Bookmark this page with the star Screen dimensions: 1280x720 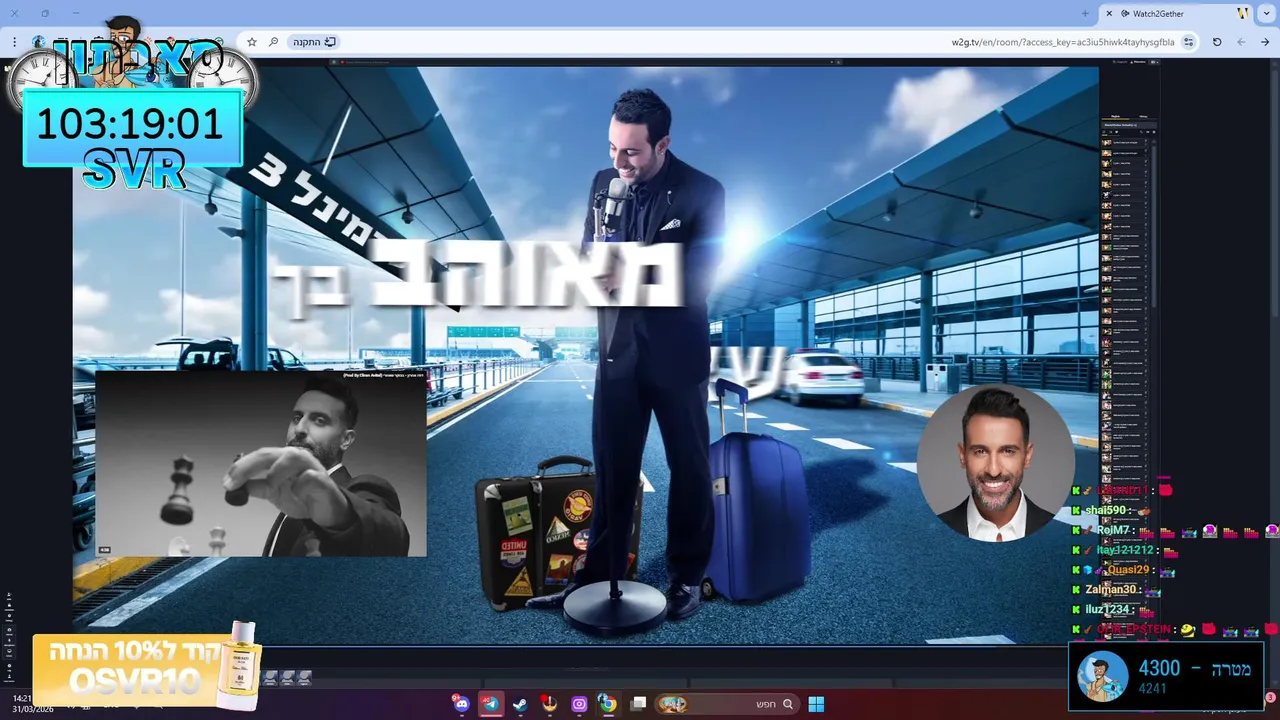[252, 42]
